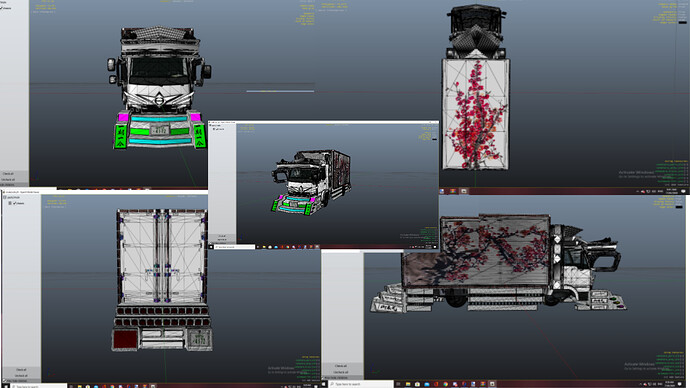Toggle the mesh checkbox in the bottom-left viewer's tree
This screenshot has height=388, width=690.
click(x=15, y=203)
